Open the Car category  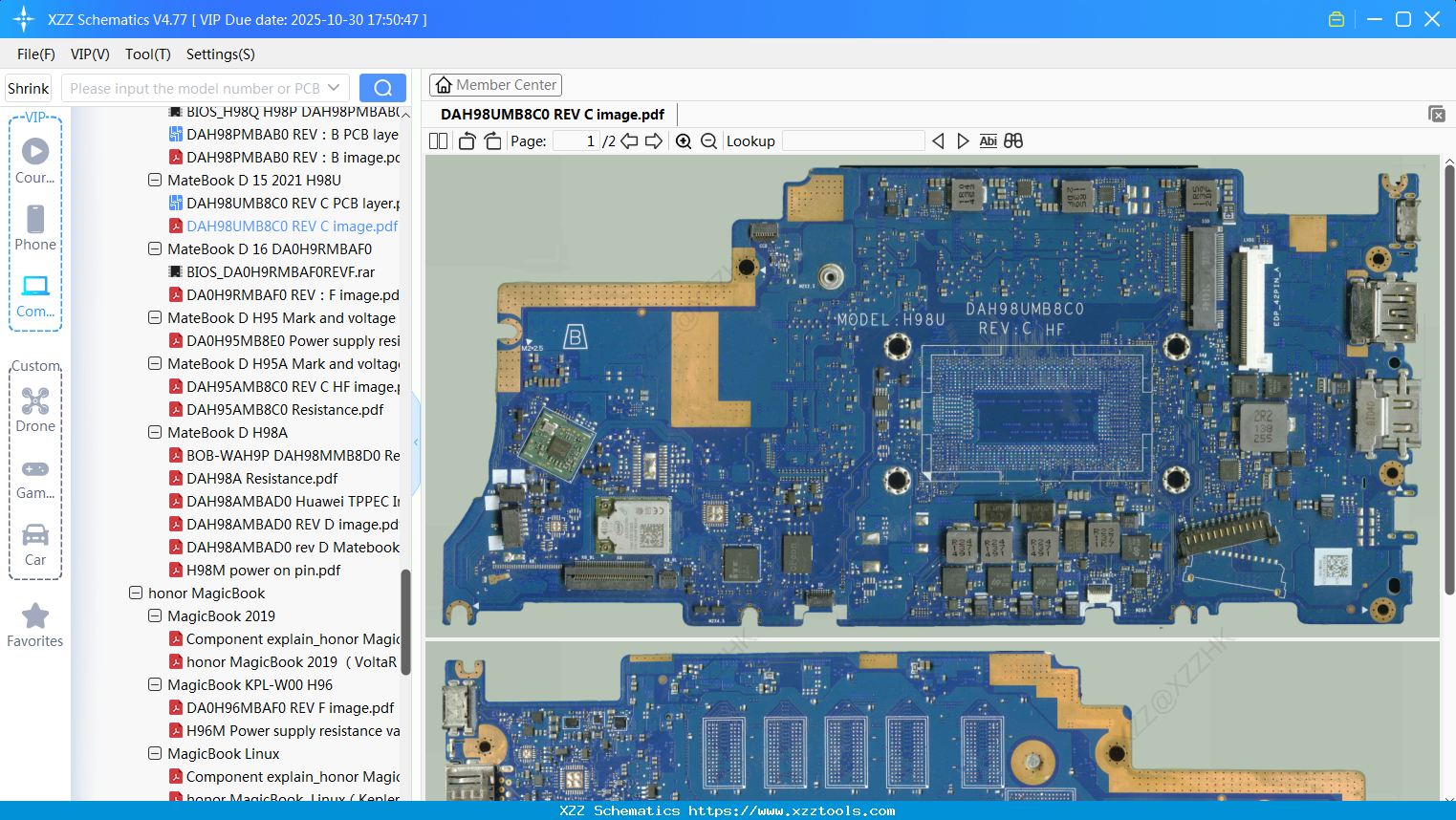tap(35, 544)
